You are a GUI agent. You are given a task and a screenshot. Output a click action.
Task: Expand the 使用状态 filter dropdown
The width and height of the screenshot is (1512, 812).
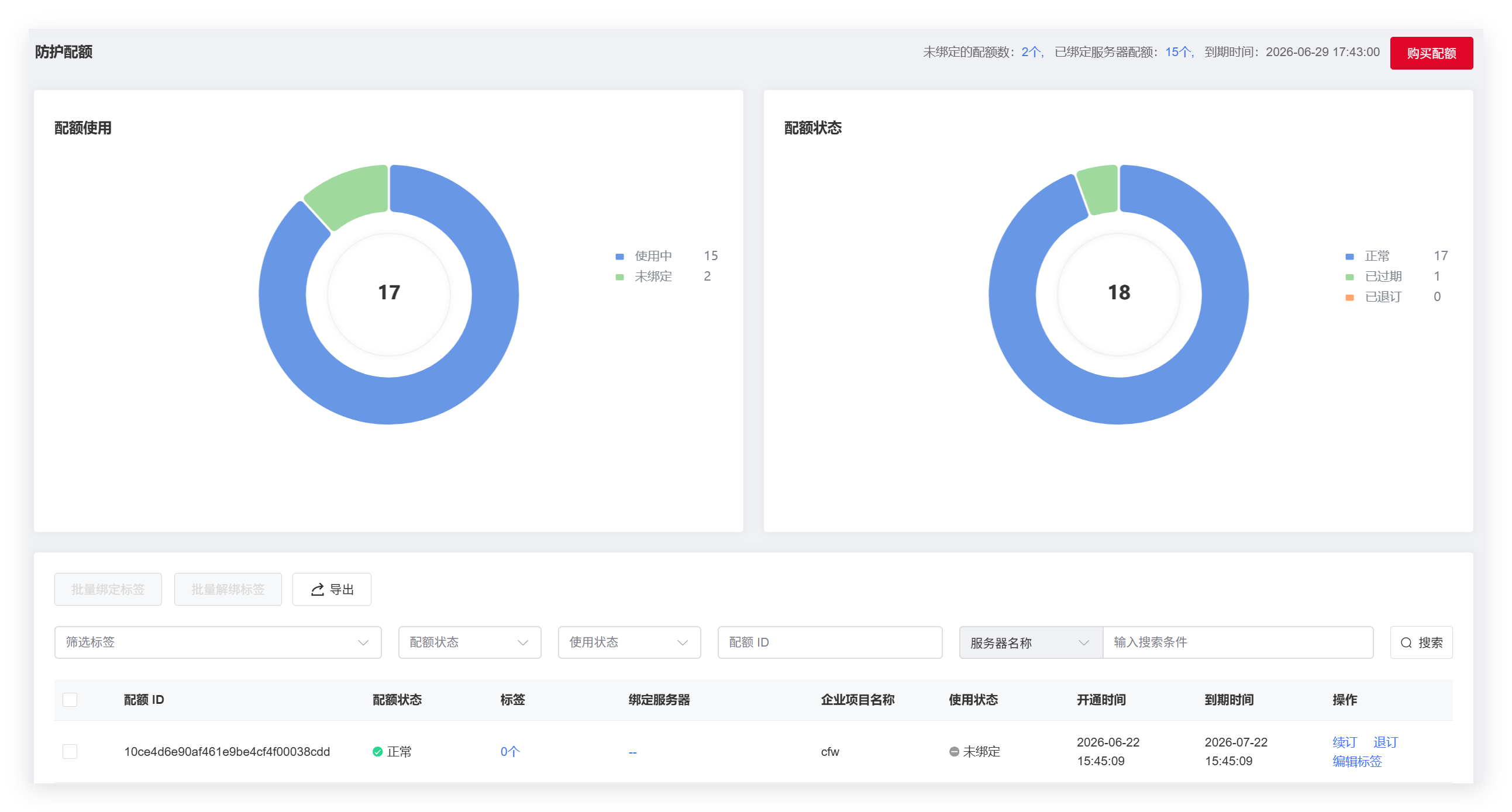[x=629, y=642]
